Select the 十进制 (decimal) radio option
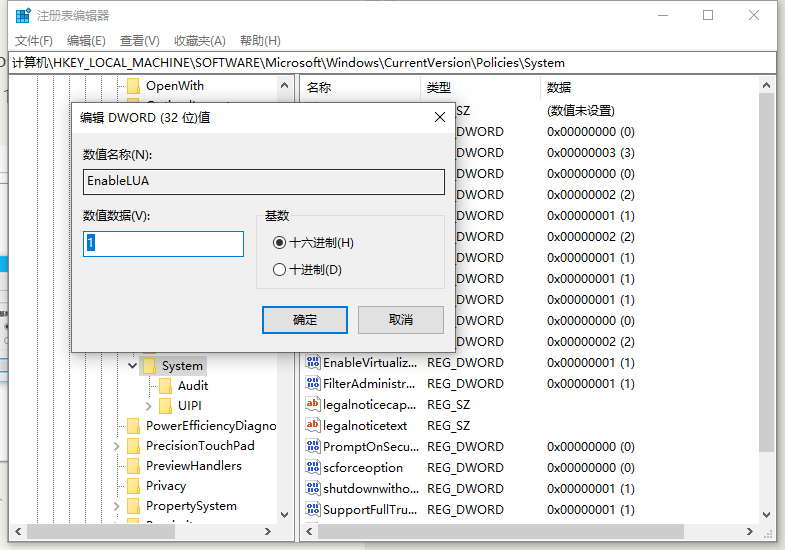785x550 pixels. click(x=279, y=270)
